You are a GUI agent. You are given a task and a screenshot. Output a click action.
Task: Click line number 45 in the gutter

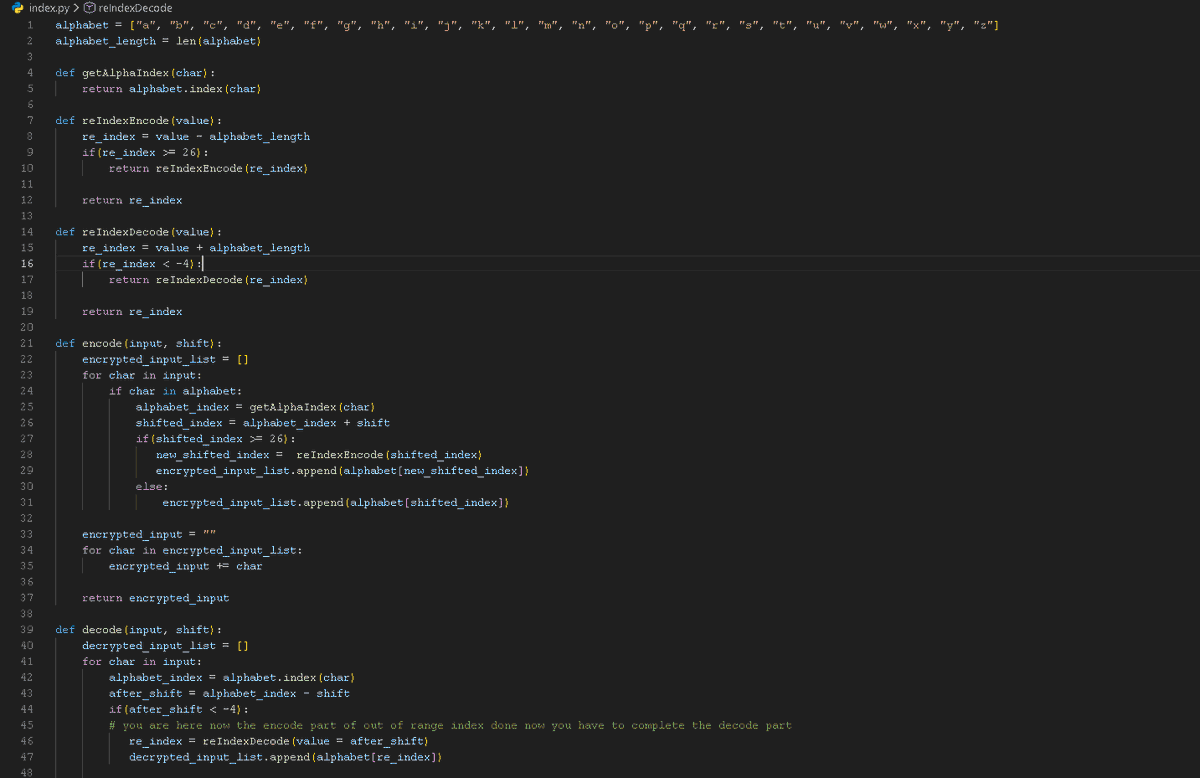pyautogui.click(x=28, y=725)
